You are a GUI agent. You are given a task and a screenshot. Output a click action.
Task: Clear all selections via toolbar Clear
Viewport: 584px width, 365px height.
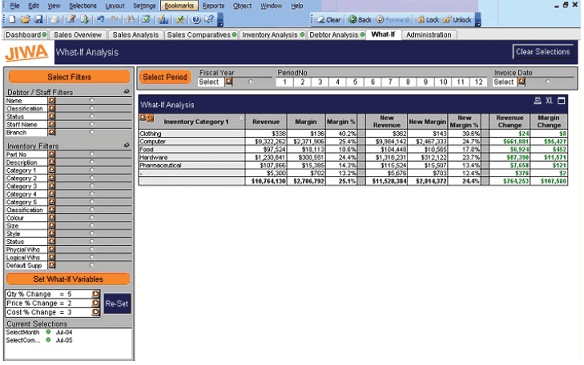(x=328, y=20)
